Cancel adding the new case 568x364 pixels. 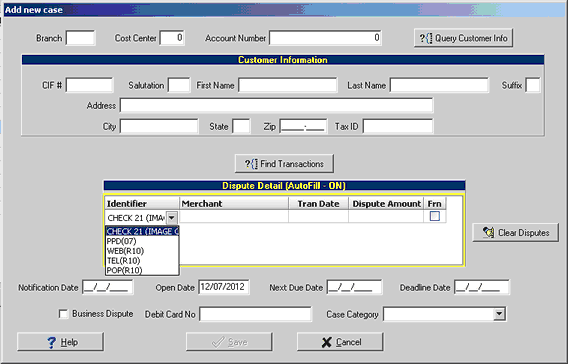[x=340, y=342]
